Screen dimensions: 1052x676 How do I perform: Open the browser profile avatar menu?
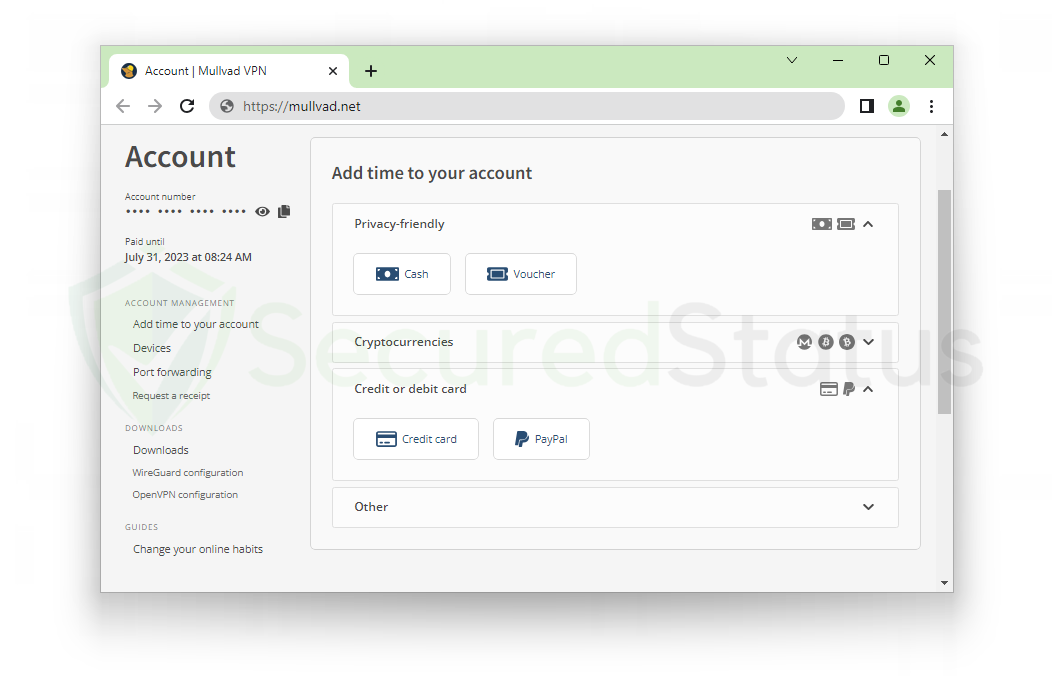[899, 106]
